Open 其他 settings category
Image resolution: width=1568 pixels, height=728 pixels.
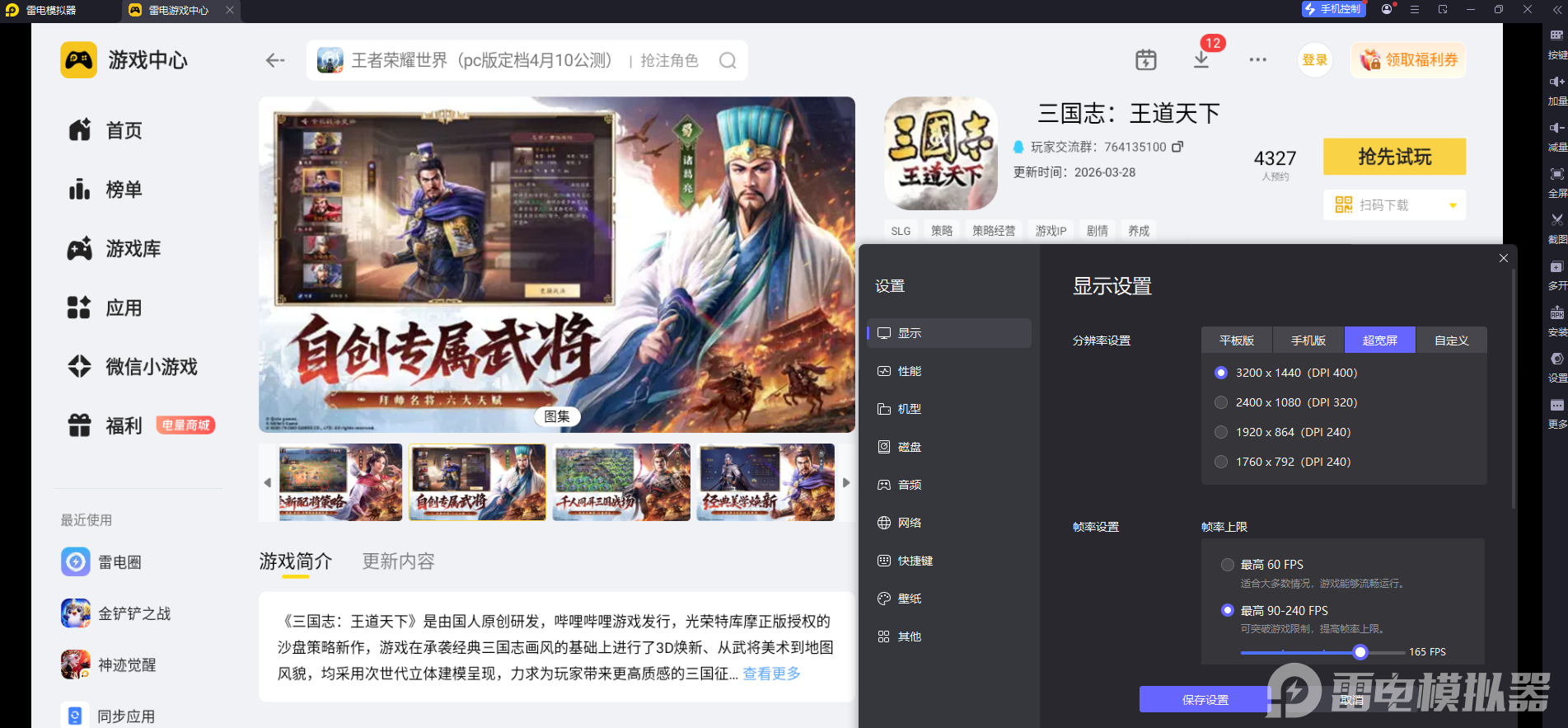[949, 636]
